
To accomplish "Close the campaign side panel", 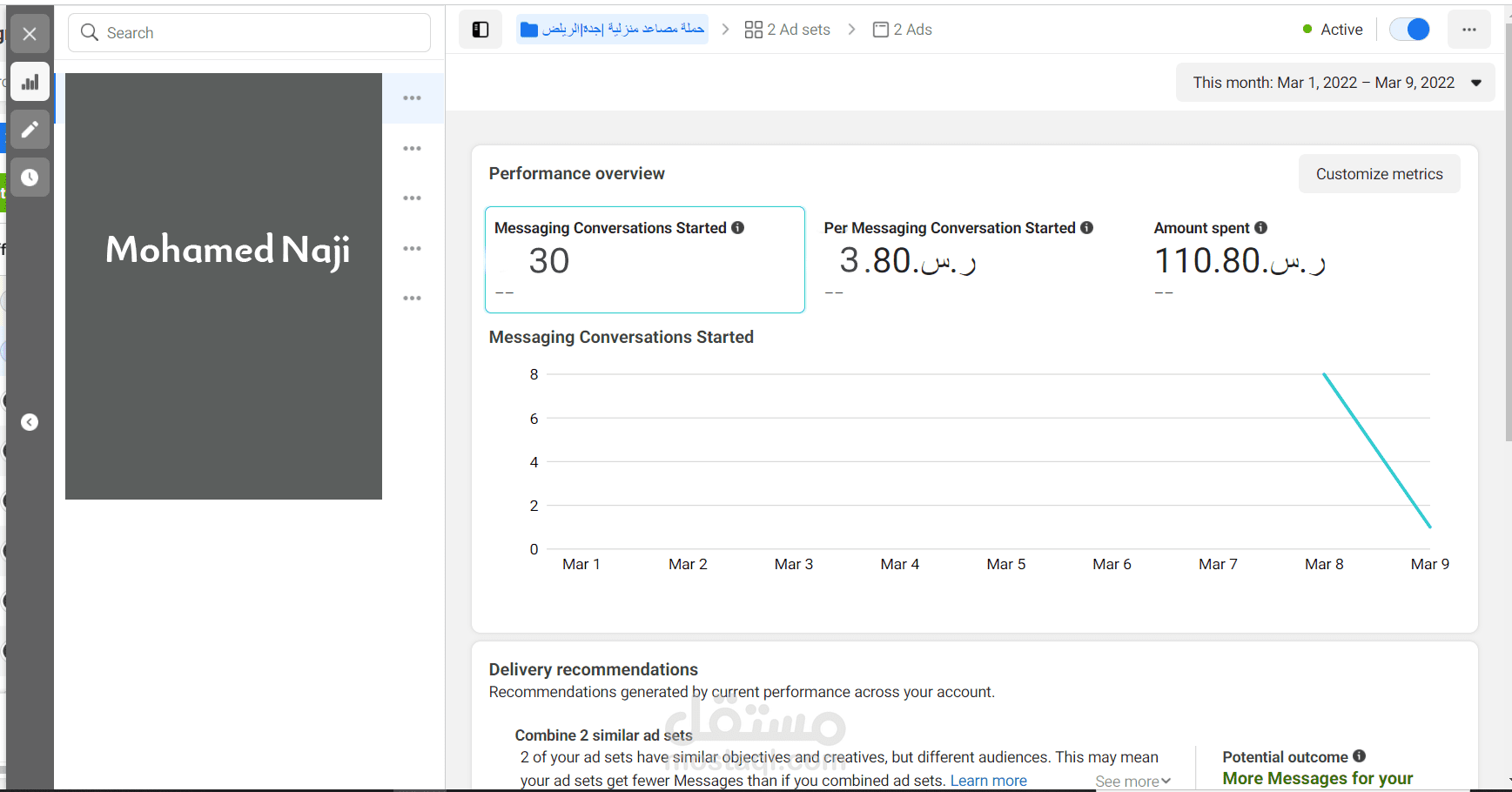I will tap(30, 34).
